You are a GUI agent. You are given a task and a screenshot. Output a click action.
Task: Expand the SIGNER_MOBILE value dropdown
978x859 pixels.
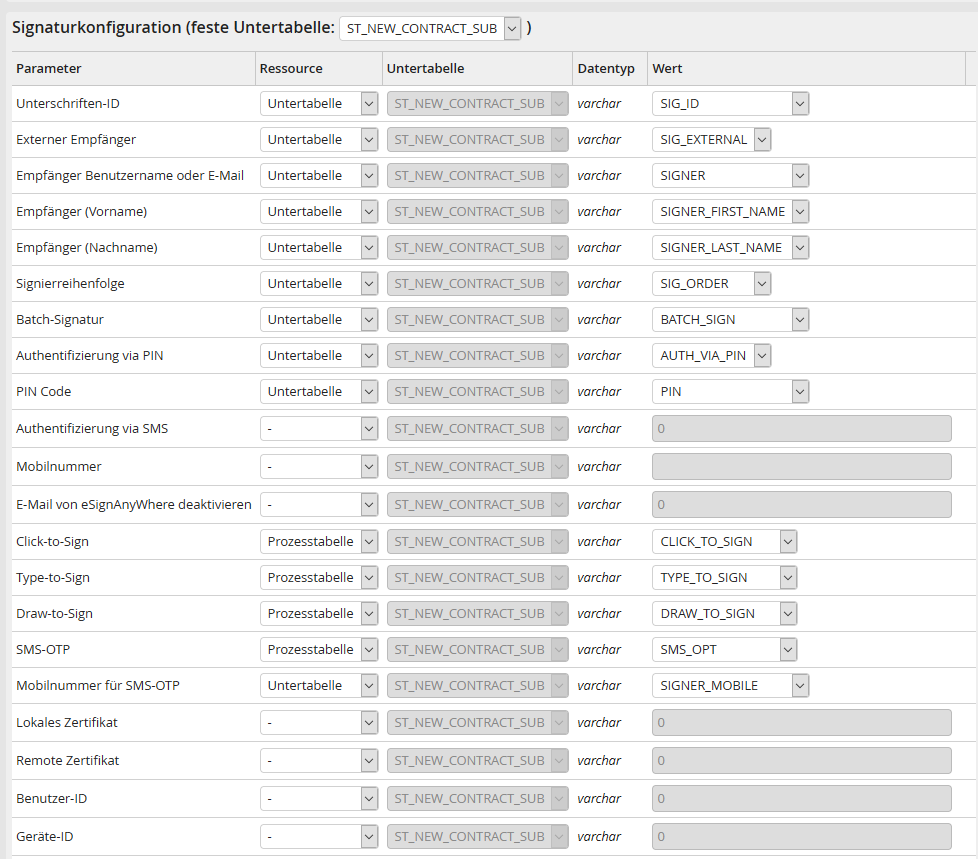[x=730, y=685]
